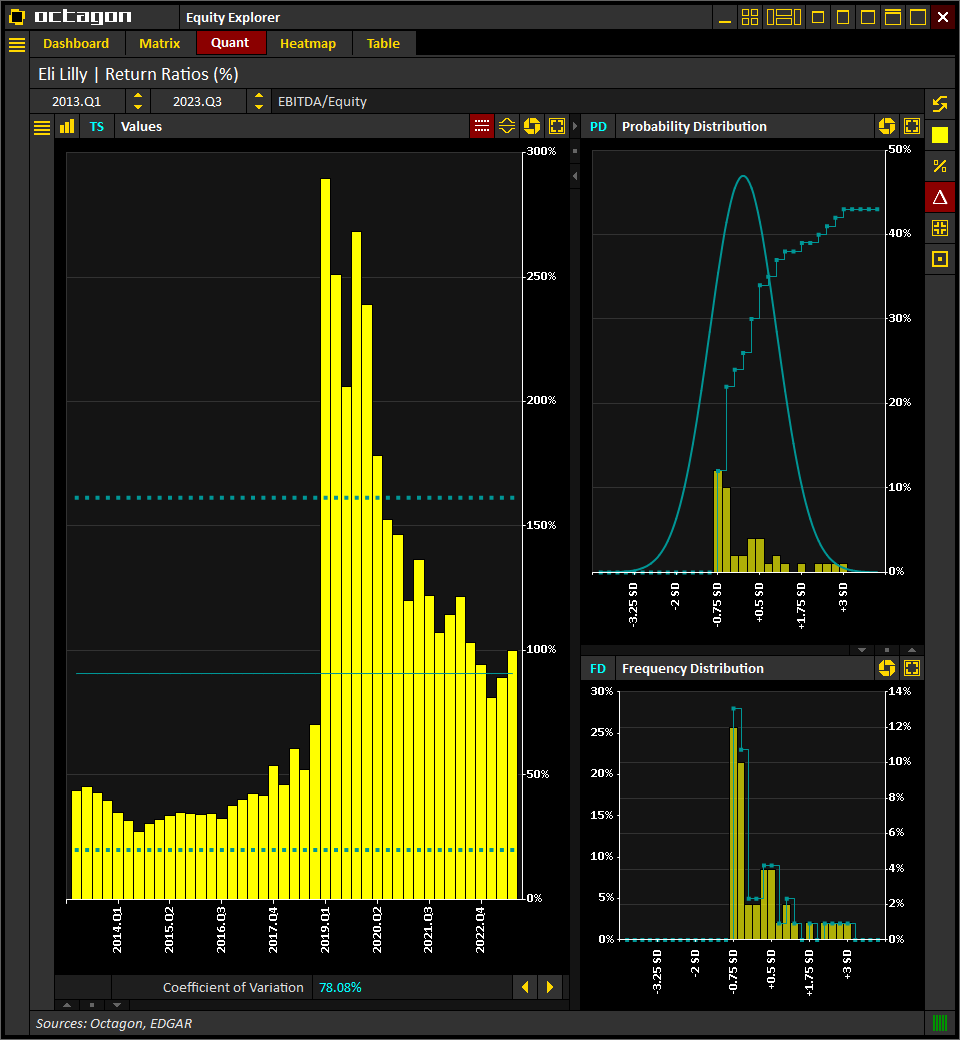Increment the 2023.Q3 end period
The image size is (960, 1040).
click(x=259, y=96)
